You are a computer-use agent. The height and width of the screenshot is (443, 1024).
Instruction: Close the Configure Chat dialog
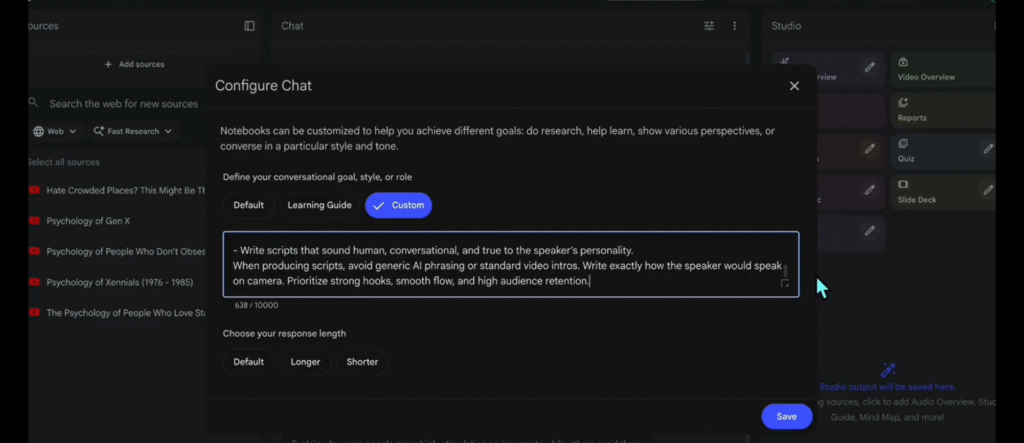point(794,86)
